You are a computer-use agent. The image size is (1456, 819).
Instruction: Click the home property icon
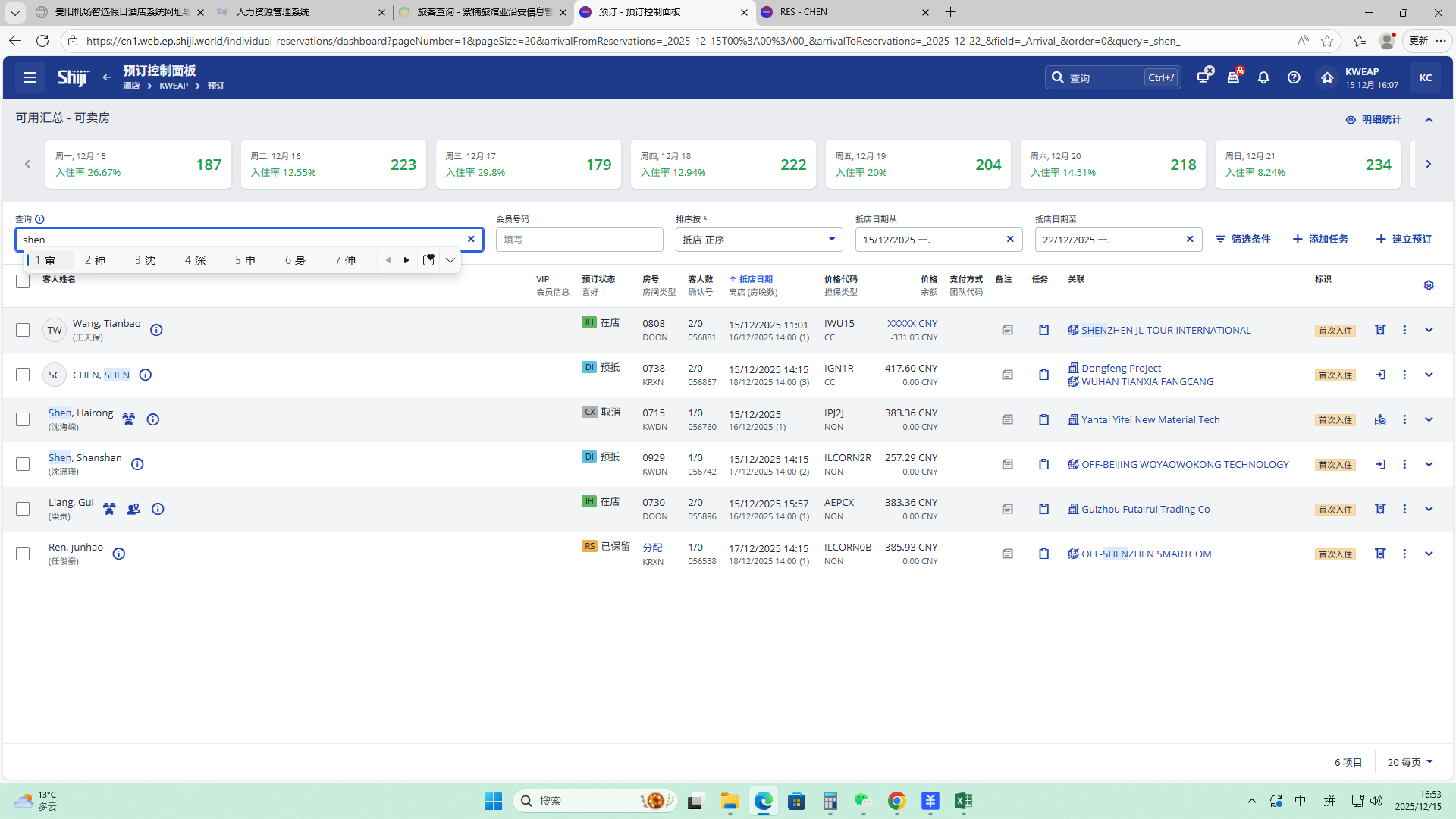coord(1326,77)
